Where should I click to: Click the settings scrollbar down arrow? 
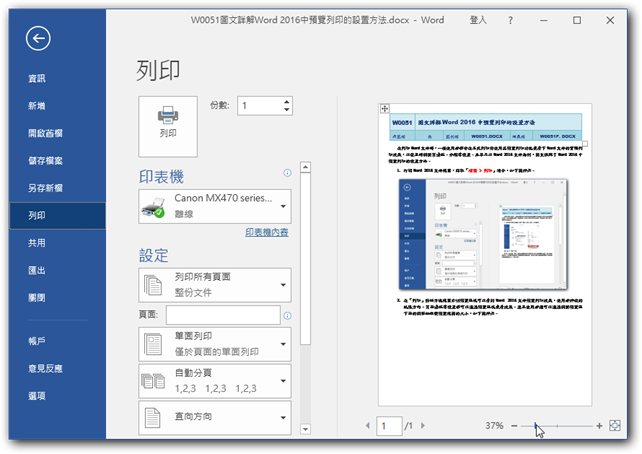pyautogui.click(x=305, y=429)
